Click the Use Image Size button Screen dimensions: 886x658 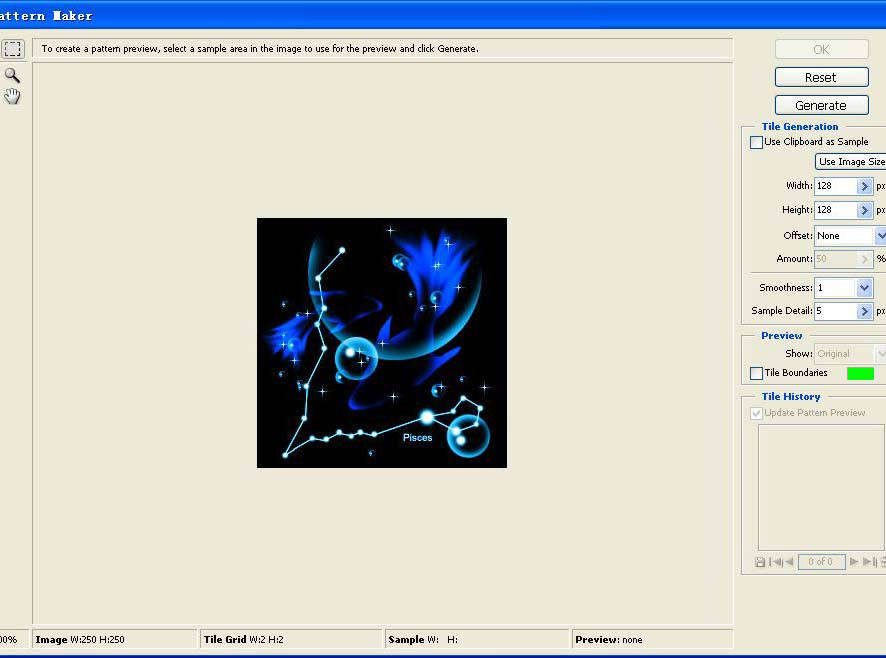pos(850,162)
